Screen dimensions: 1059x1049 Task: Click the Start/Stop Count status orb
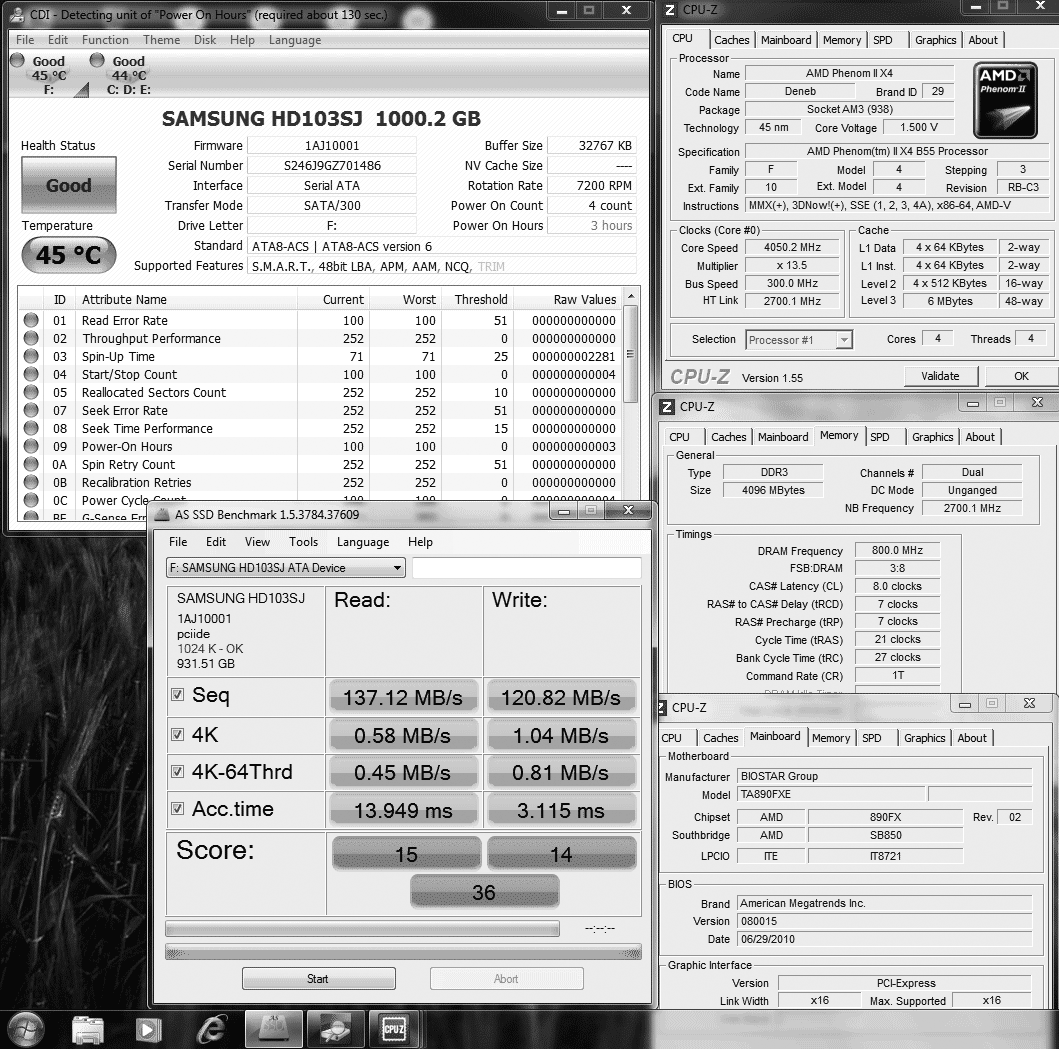click(x=31, y=374)
